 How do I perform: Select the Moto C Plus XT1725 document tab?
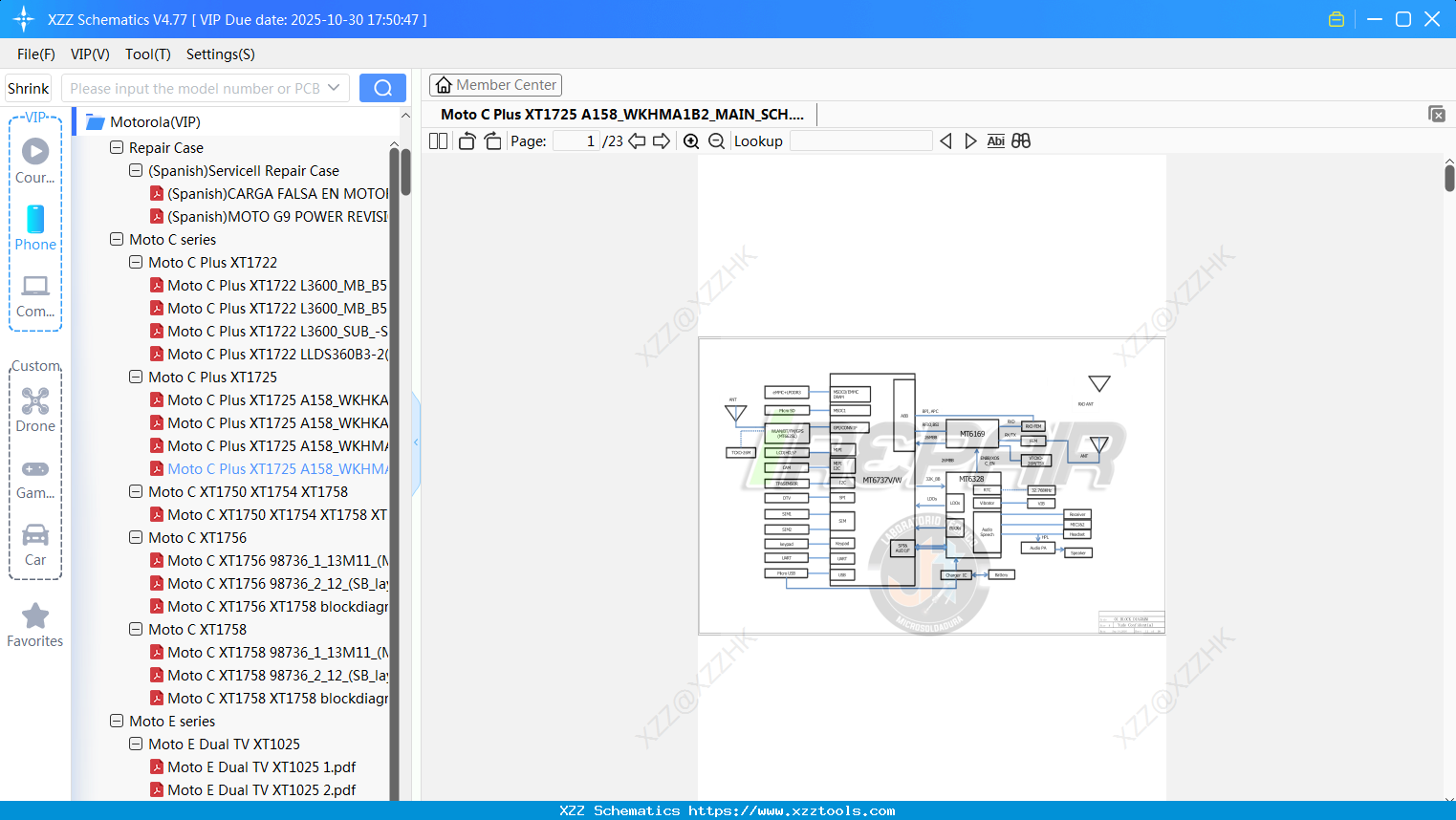pos(622,115)
